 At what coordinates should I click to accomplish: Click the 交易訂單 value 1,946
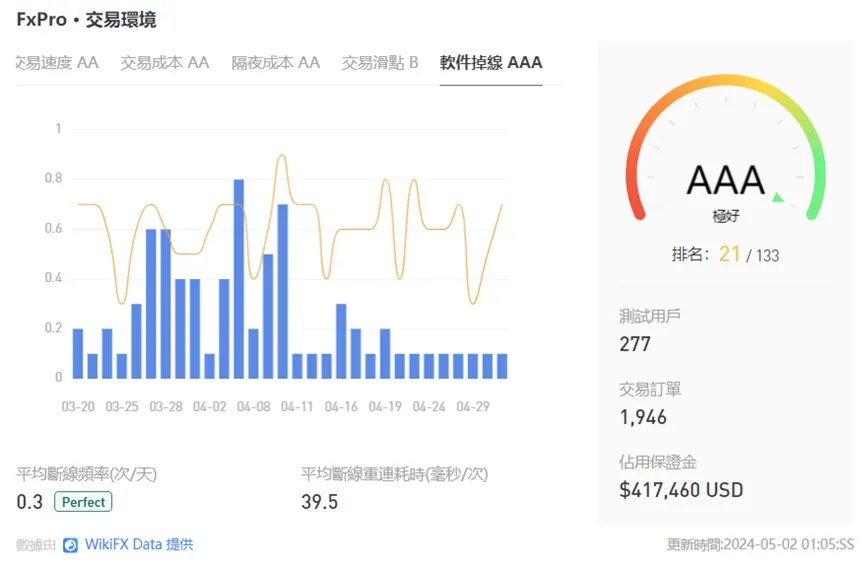pyautogui.click(x=643, y=417)
